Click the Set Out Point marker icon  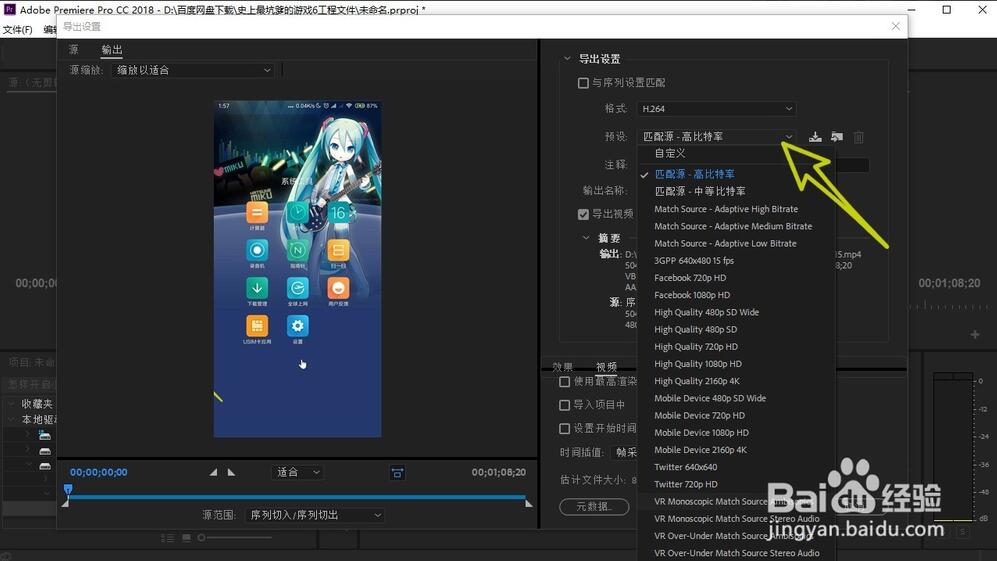(231, 472)
